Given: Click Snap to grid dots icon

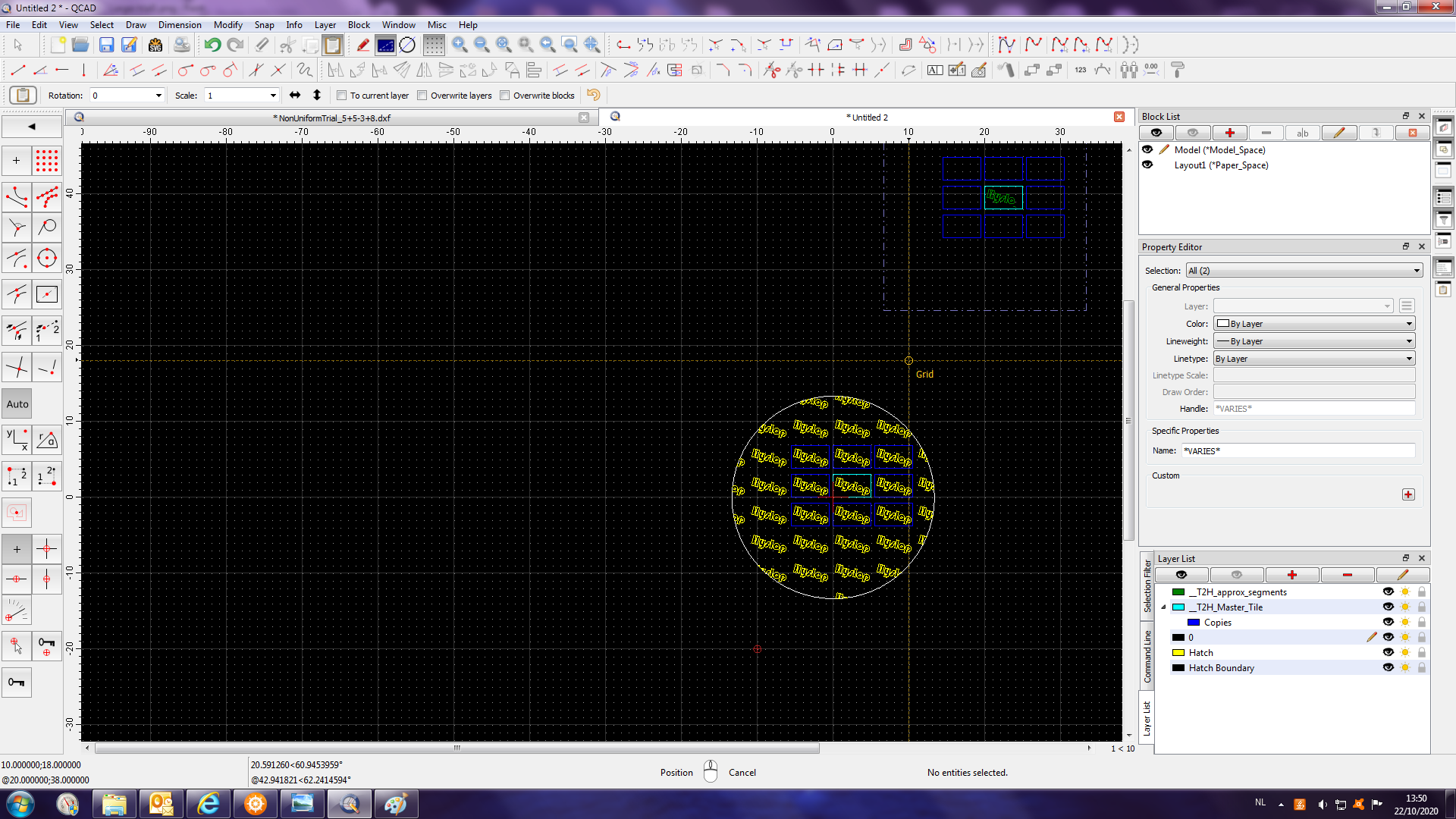Looking at the screenshot, I should (x=46, y=161).
